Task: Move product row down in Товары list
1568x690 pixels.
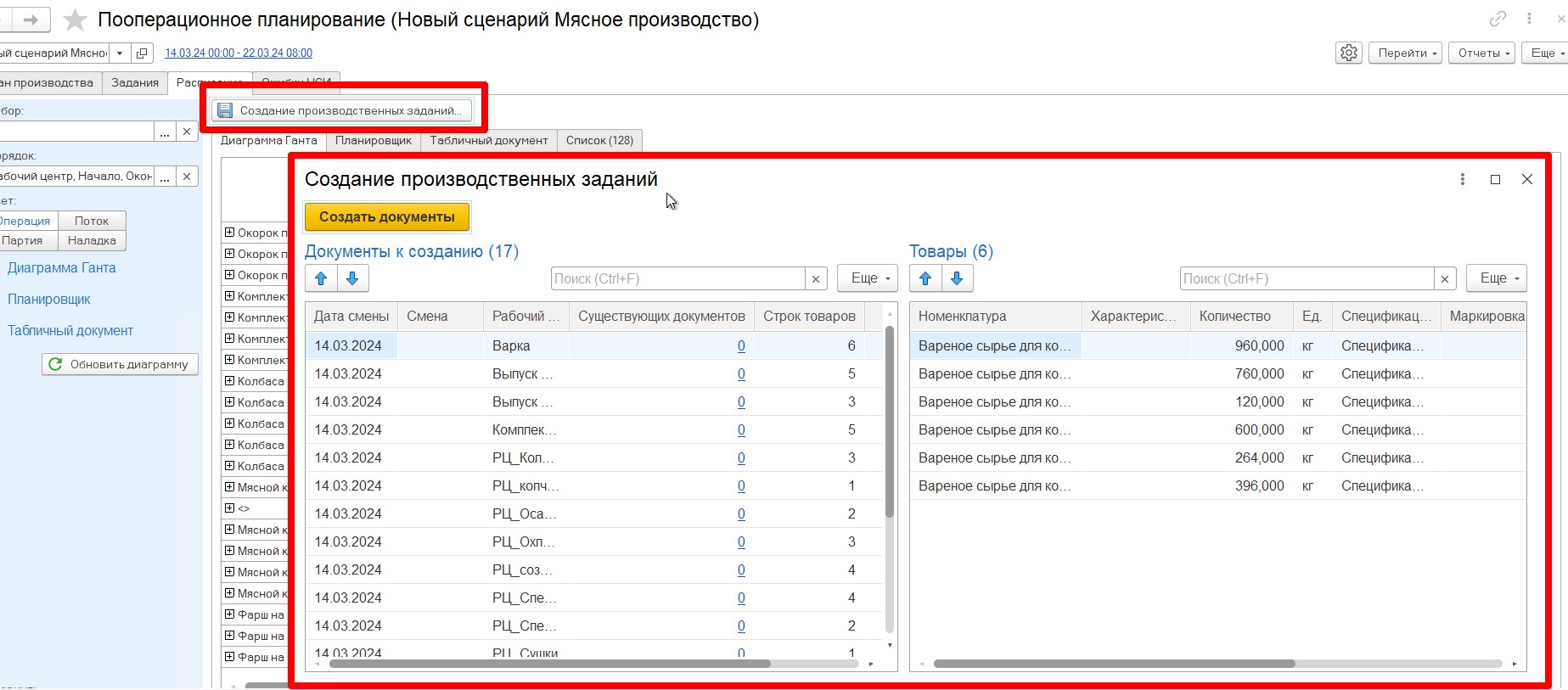Action: coord(957,278)
